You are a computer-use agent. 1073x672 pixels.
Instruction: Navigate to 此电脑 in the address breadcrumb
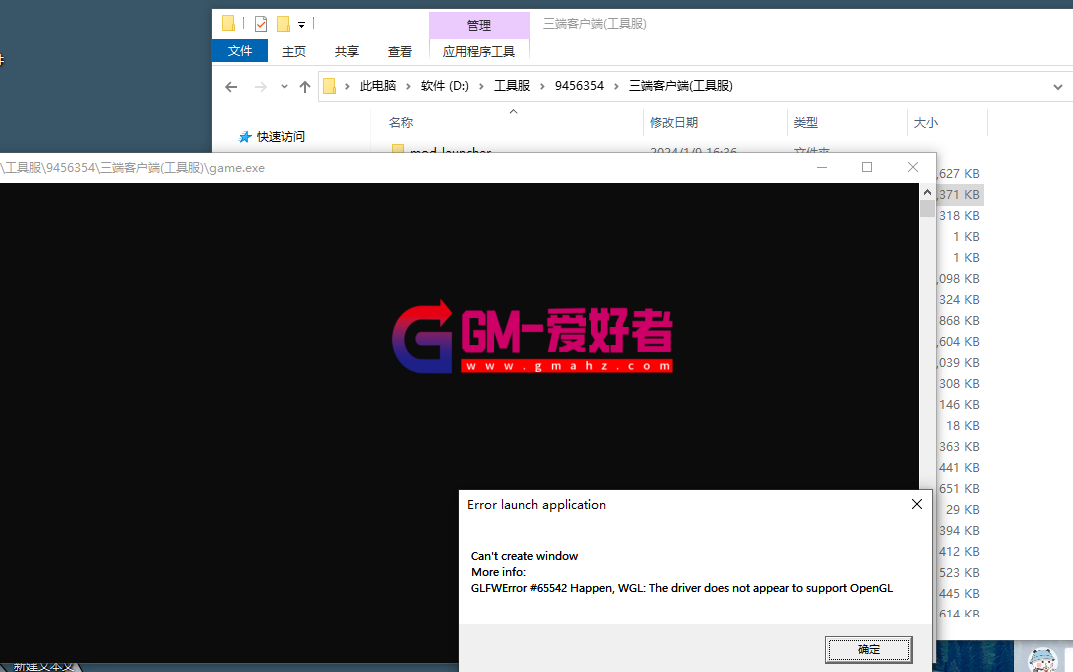378,86
